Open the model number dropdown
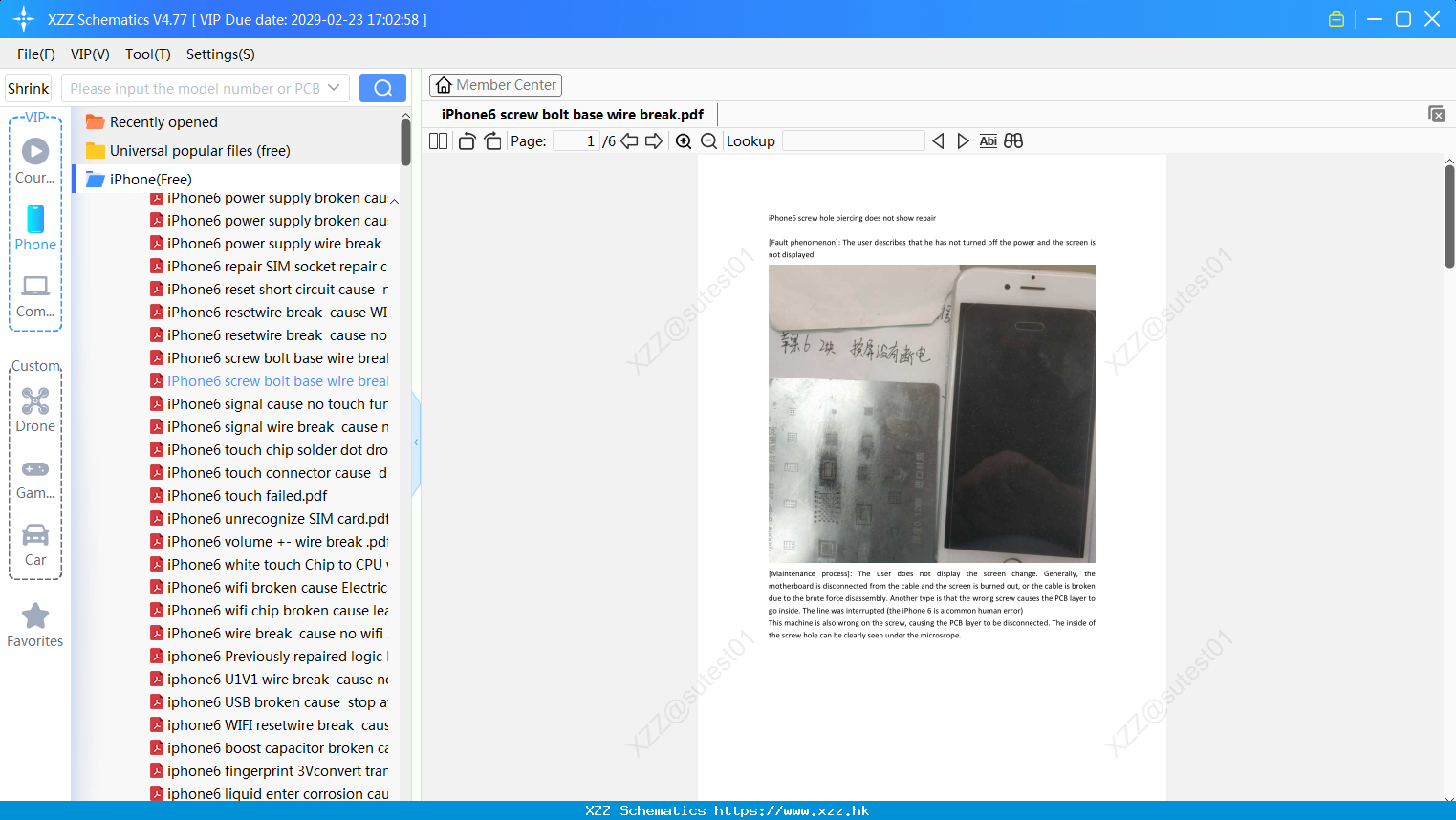This screenshot has width=1456, height=820. 334,88
